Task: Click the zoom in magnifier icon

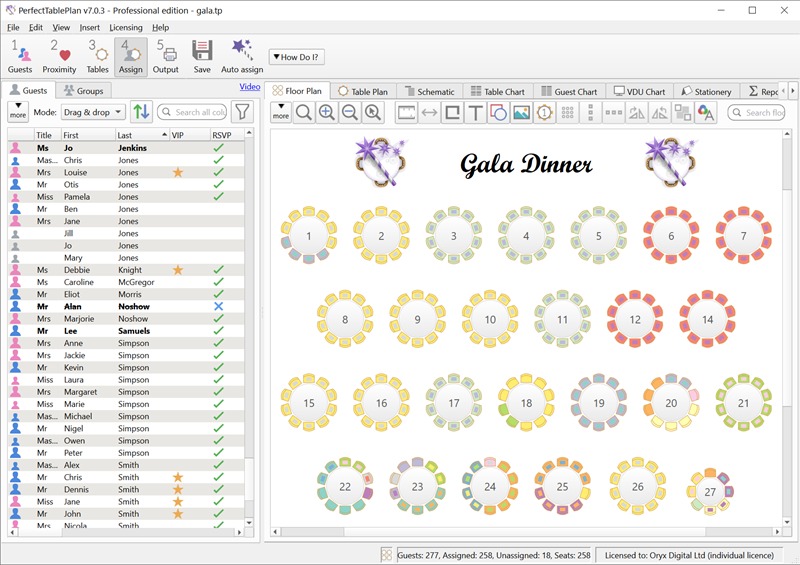Action: tap(326, 113)
